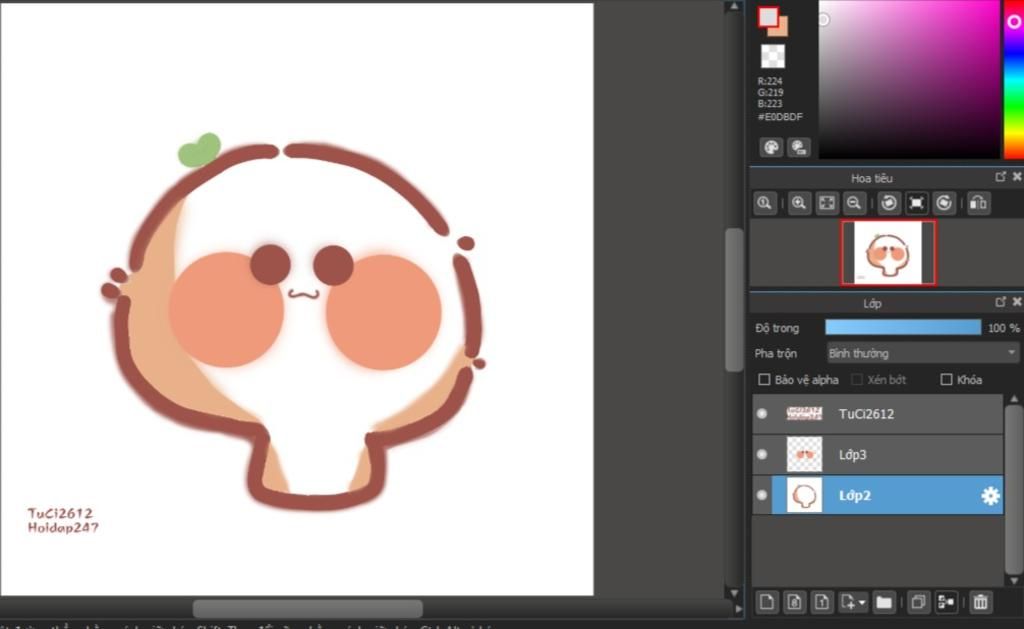Image resolution: width=1024 pixels, height=629 pixels.
Task: Undock the Lớp panel
Action: coord(1000,302)
